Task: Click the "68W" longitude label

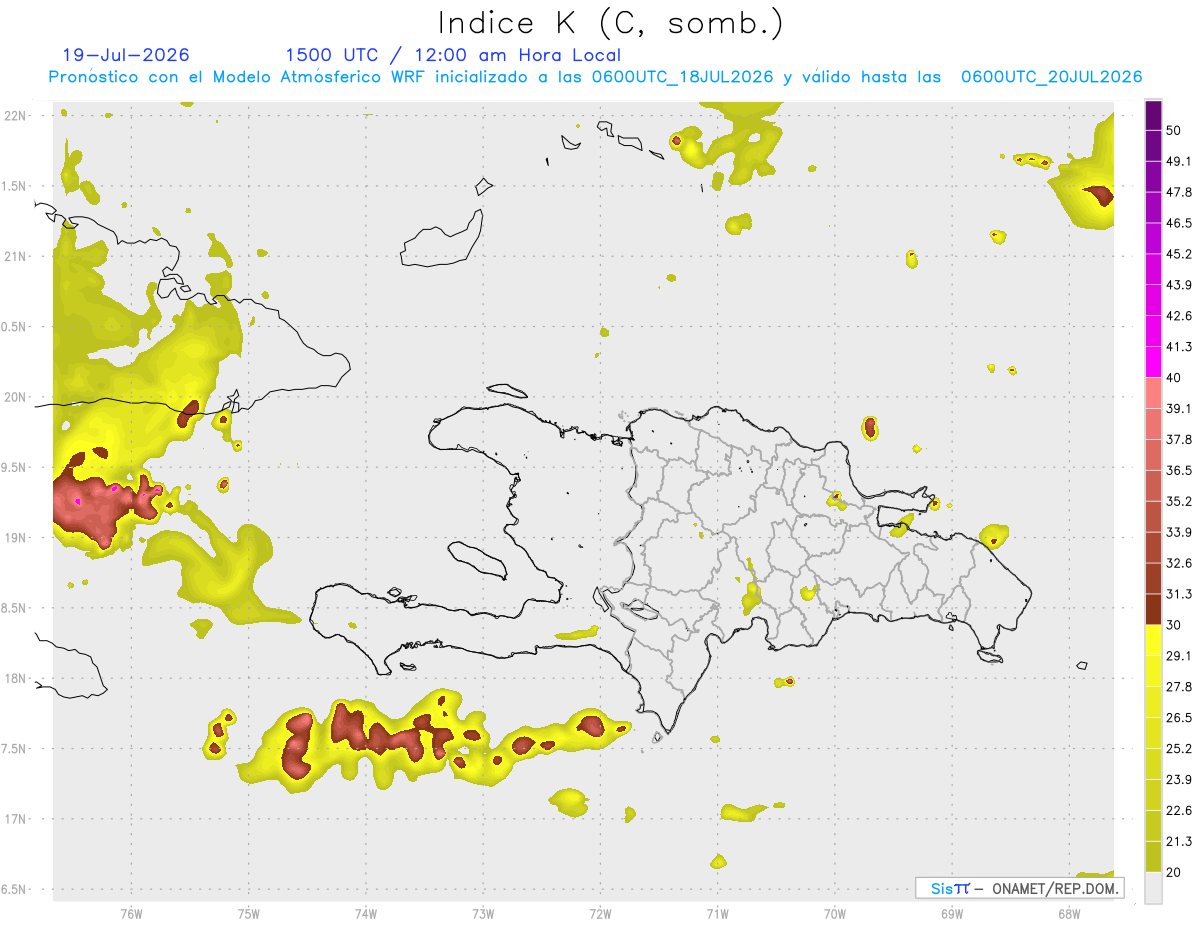Action: point(1069,913)
